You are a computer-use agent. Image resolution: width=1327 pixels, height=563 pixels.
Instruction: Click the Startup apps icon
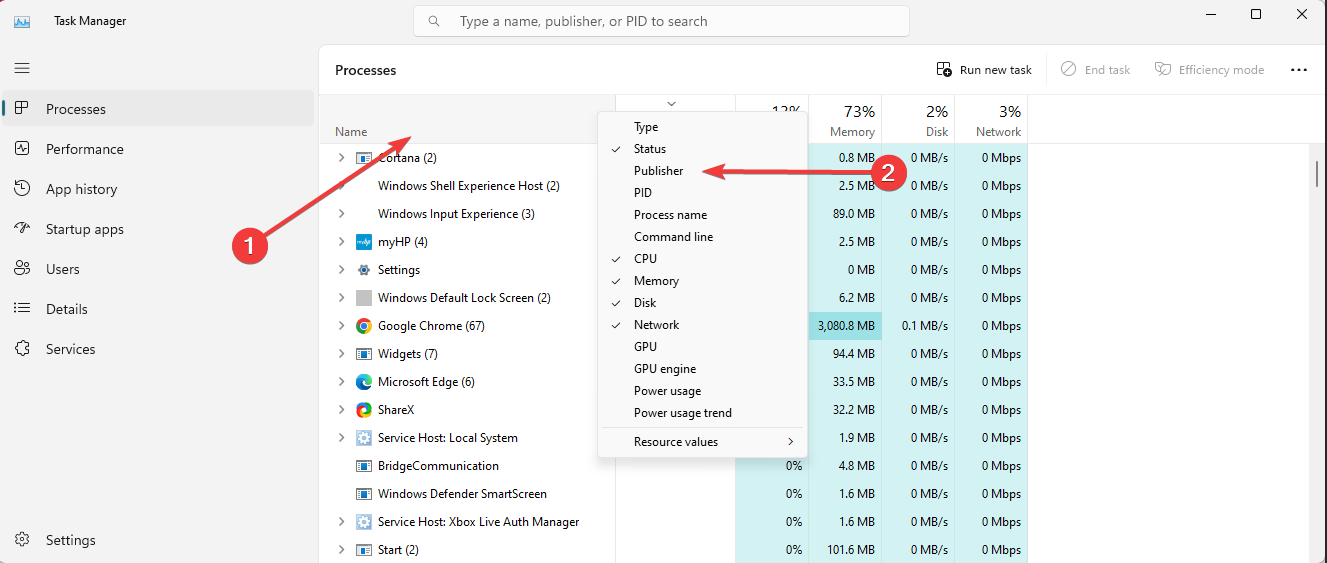pyautogui.click(x=22, y=228)
